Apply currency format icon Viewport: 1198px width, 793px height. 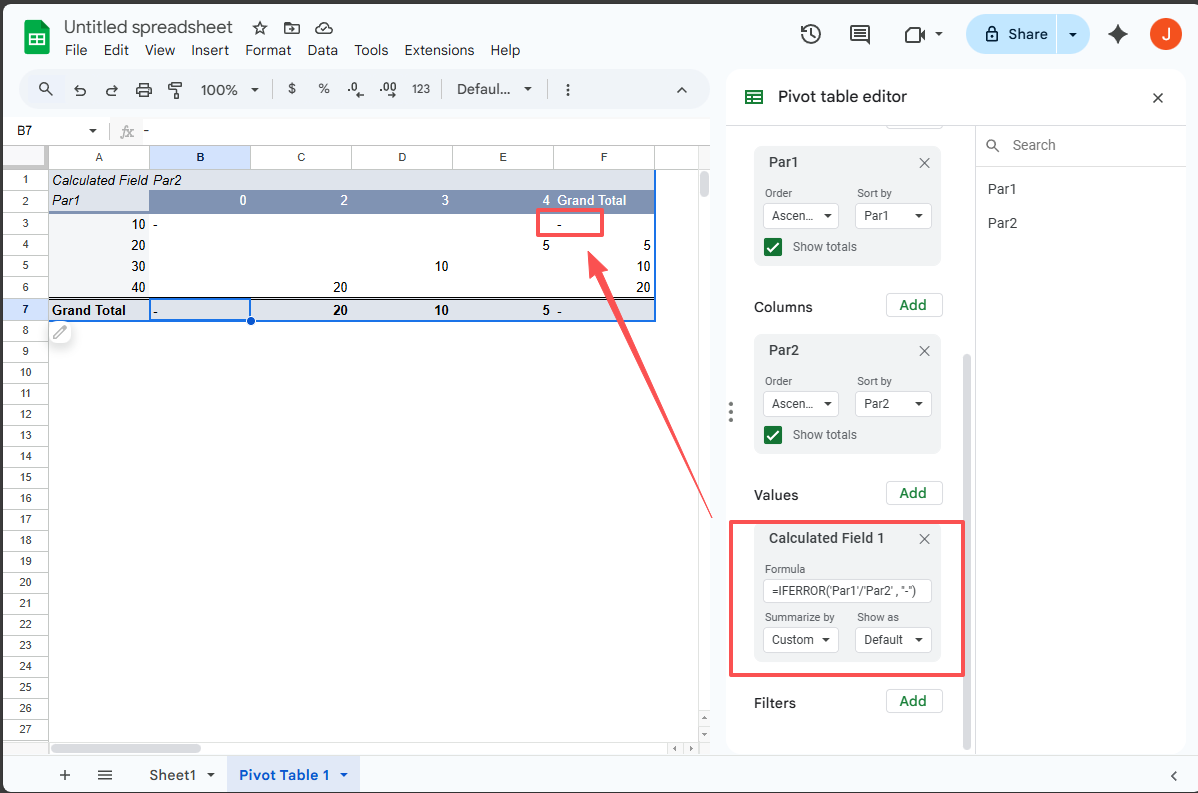[x=291, y=89]
